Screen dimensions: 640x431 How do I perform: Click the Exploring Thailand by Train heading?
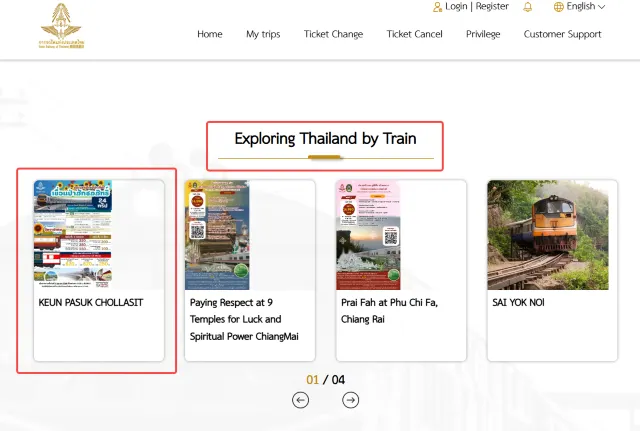point(325,139)
